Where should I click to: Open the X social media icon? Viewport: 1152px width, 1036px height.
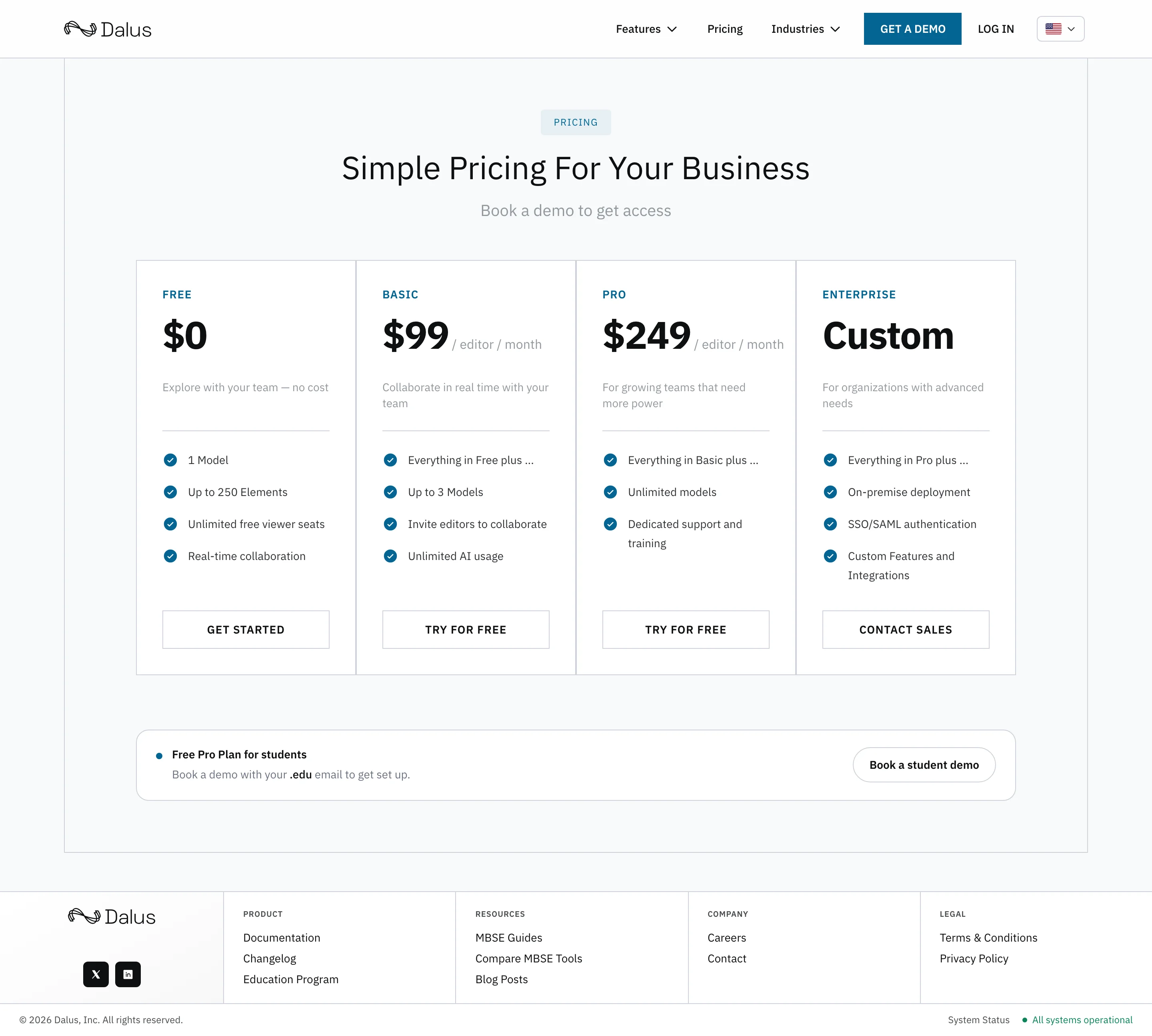click(96, 974)
